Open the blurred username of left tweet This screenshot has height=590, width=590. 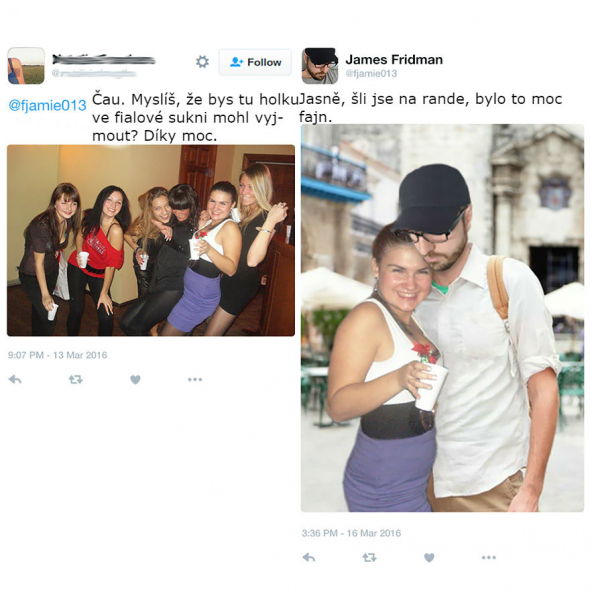point(103,59)
